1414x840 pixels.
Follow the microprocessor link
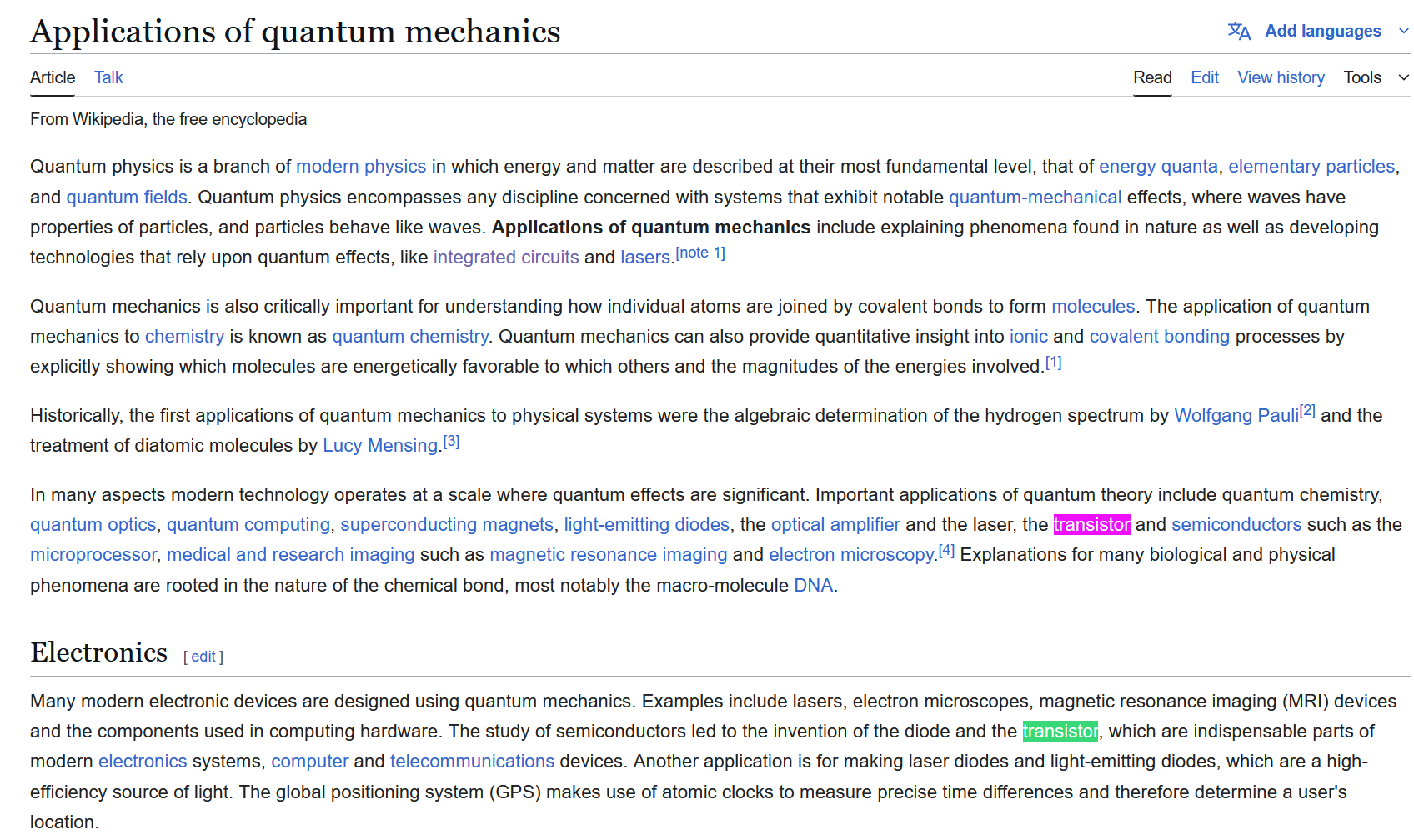[93, 555]
